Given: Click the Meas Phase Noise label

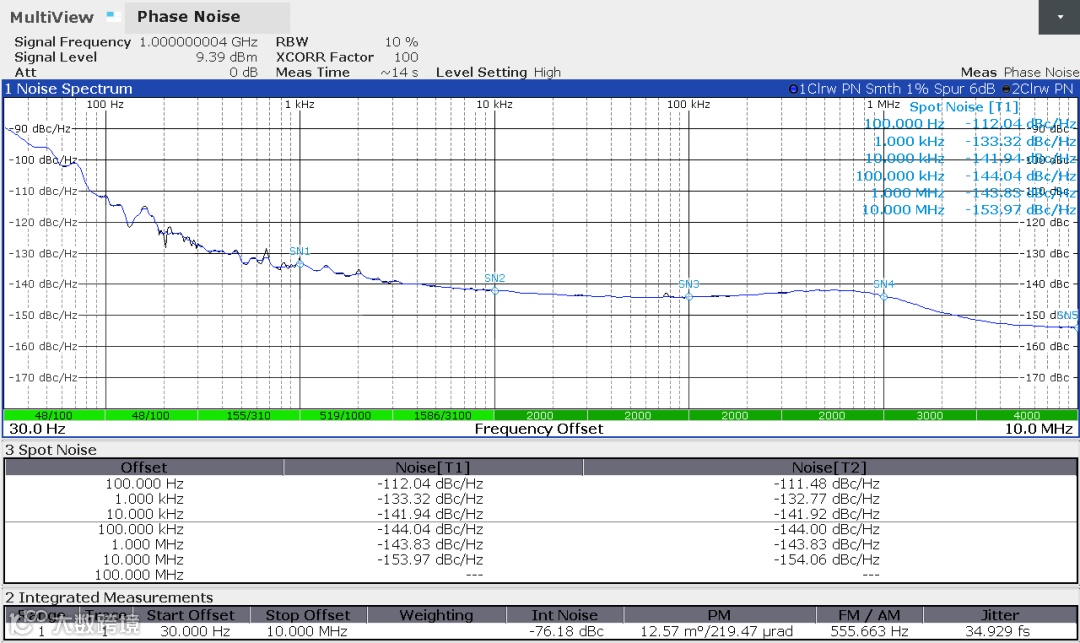Looking at the screenshot, I should pos(1020,72).
